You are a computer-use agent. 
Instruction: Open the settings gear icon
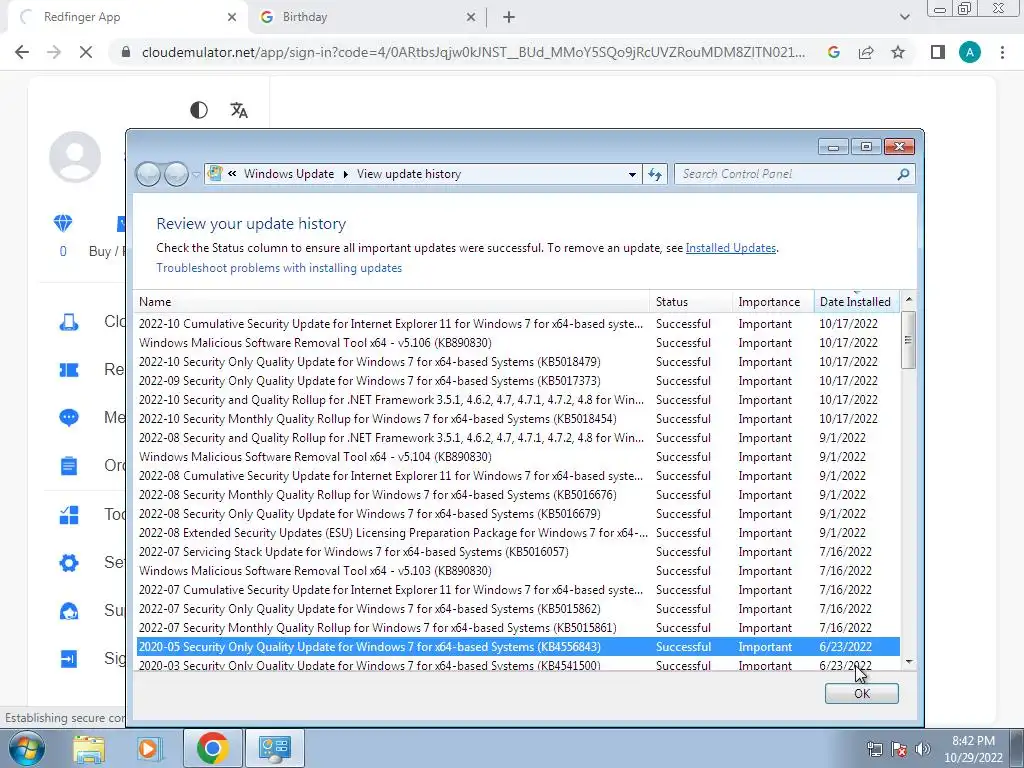coord(69,562)
